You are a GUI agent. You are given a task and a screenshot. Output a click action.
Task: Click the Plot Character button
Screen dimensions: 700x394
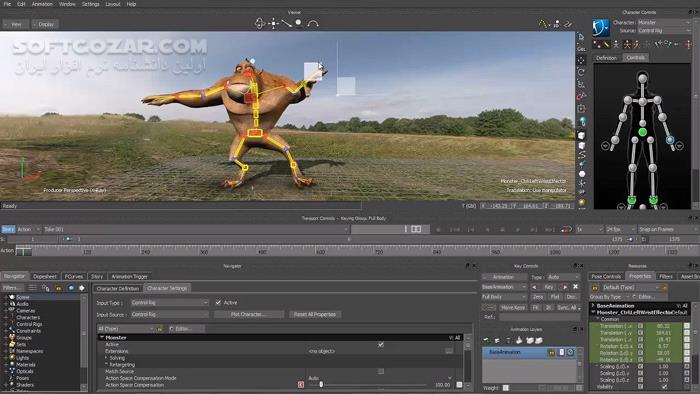click(x=249, y=314)
